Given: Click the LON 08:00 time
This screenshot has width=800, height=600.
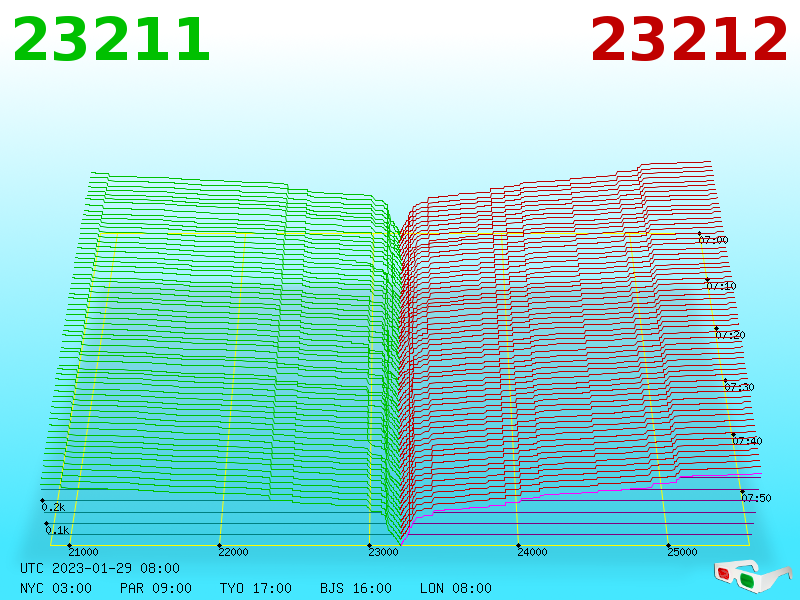Looking at the screenshot, I should [x=456, y=588].
